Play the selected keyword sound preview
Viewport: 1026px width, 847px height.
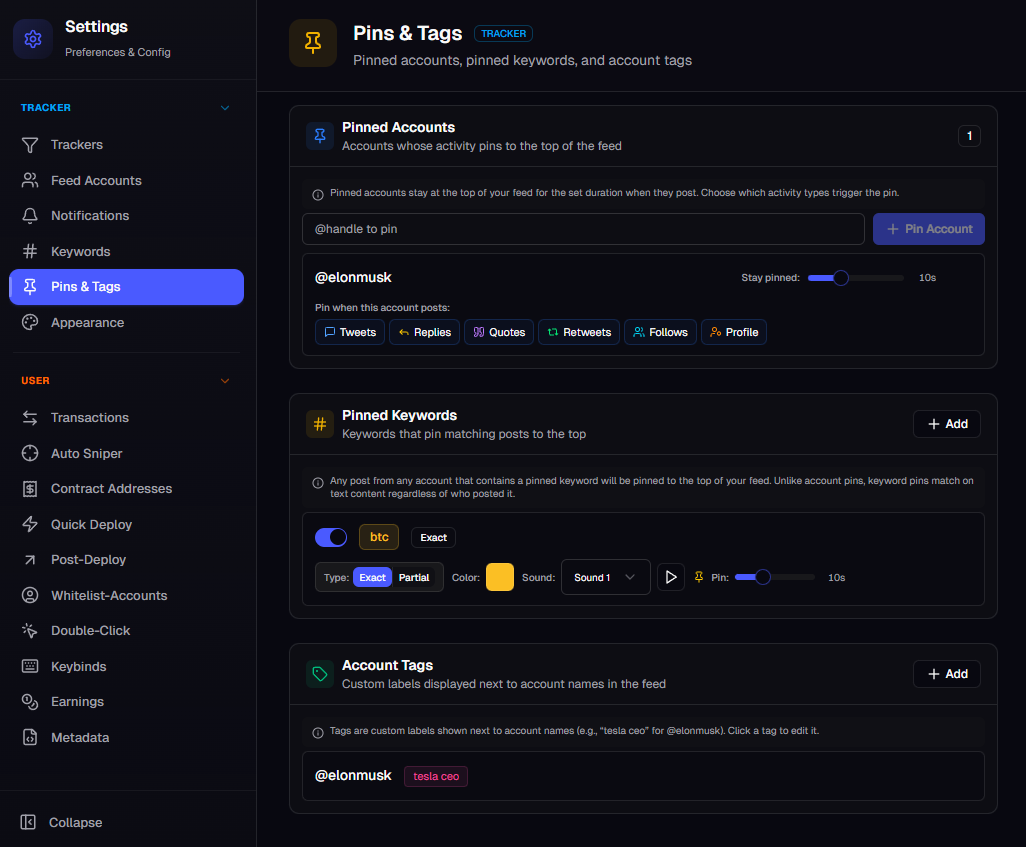pyautogui.click(x=671, y=577)
